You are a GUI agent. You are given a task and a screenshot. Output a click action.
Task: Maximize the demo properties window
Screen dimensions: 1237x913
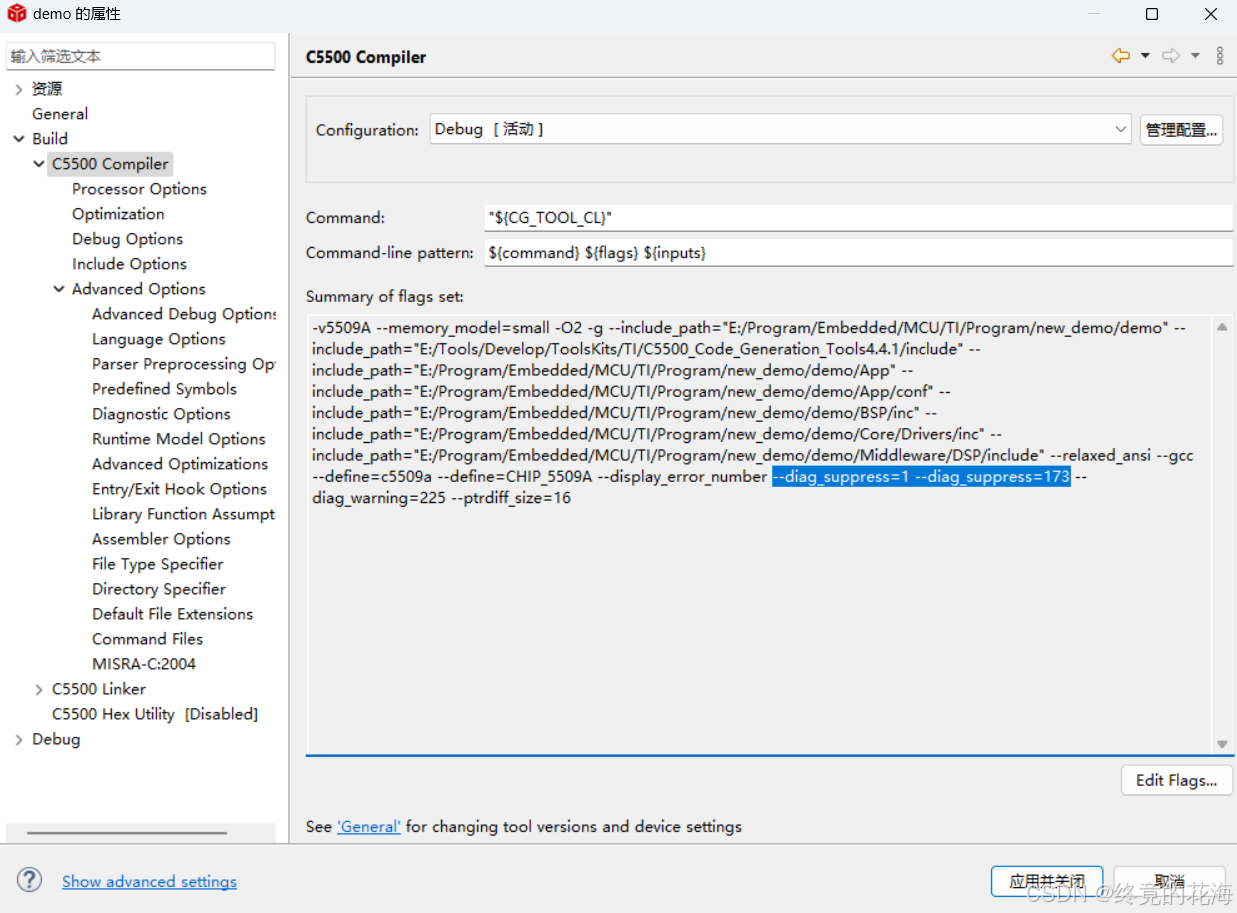click(1152, 14)
